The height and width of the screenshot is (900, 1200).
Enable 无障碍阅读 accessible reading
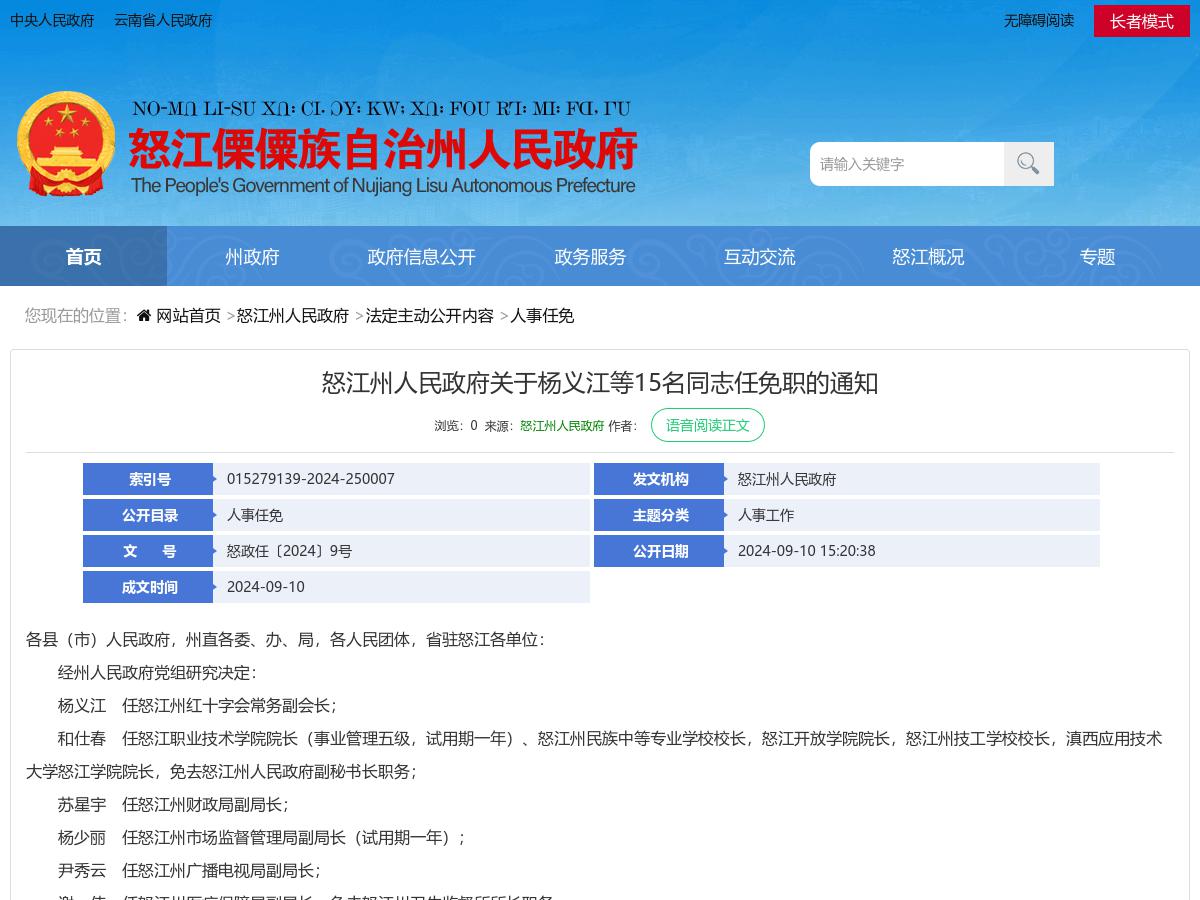point(1039,21)
